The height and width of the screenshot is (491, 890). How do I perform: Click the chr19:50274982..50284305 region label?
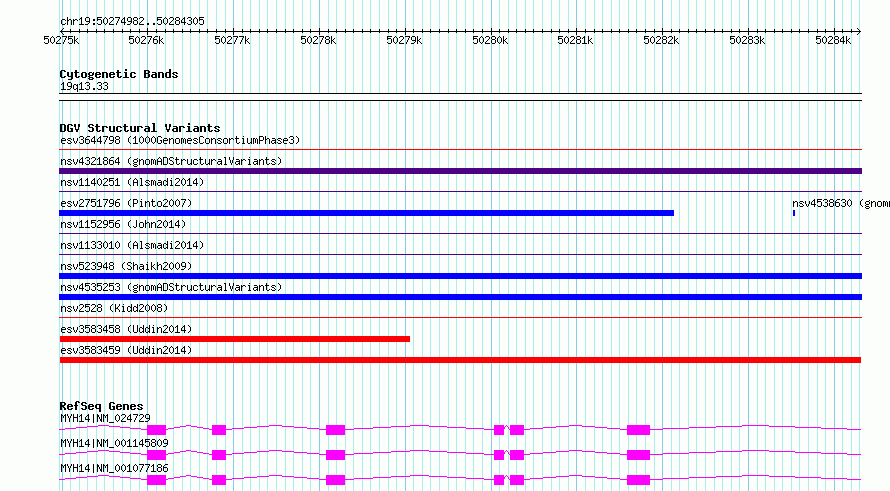(x=132, y=22)
